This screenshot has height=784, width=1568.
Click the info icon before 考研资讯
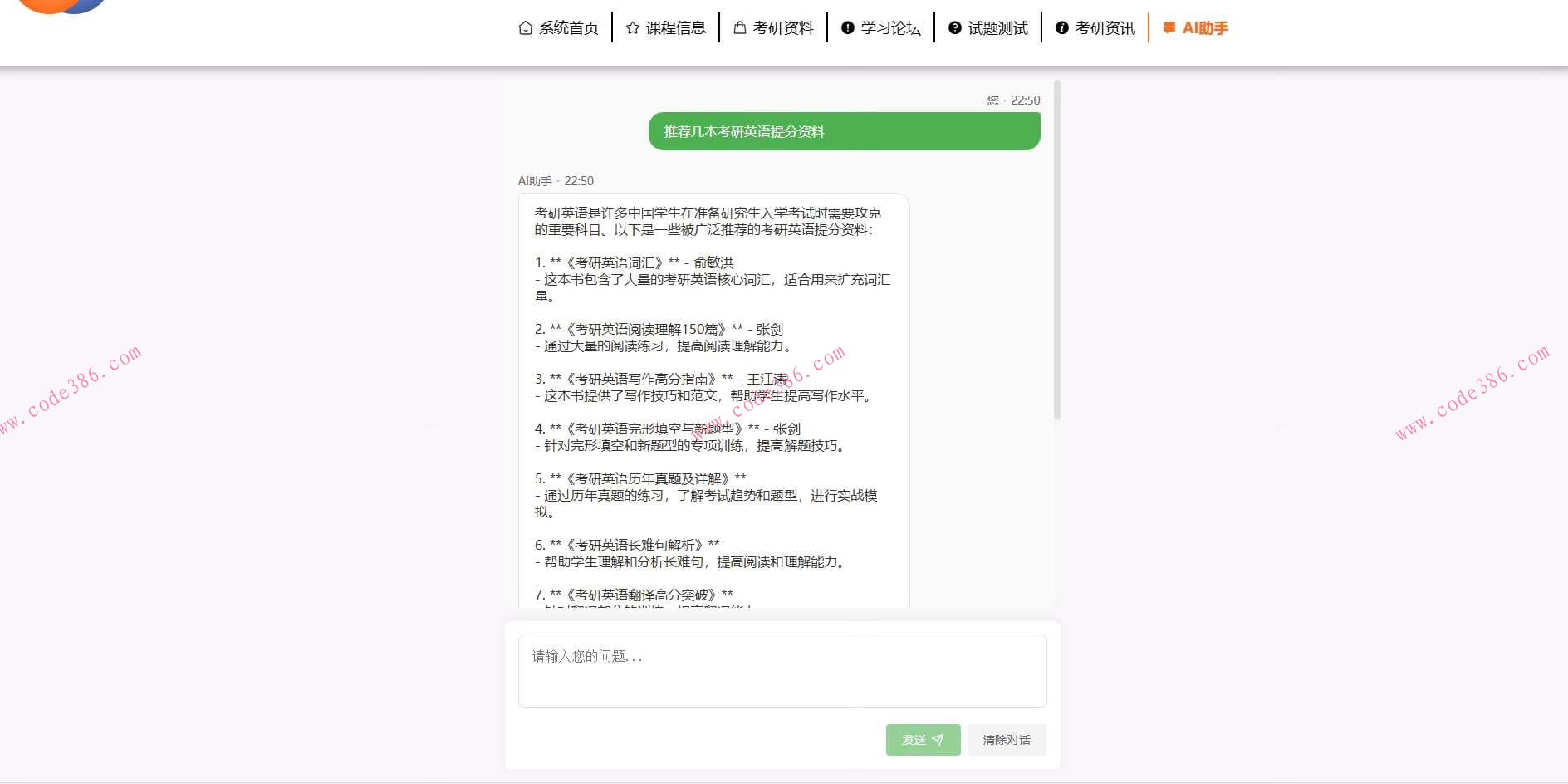click(x=1061, y=27)
